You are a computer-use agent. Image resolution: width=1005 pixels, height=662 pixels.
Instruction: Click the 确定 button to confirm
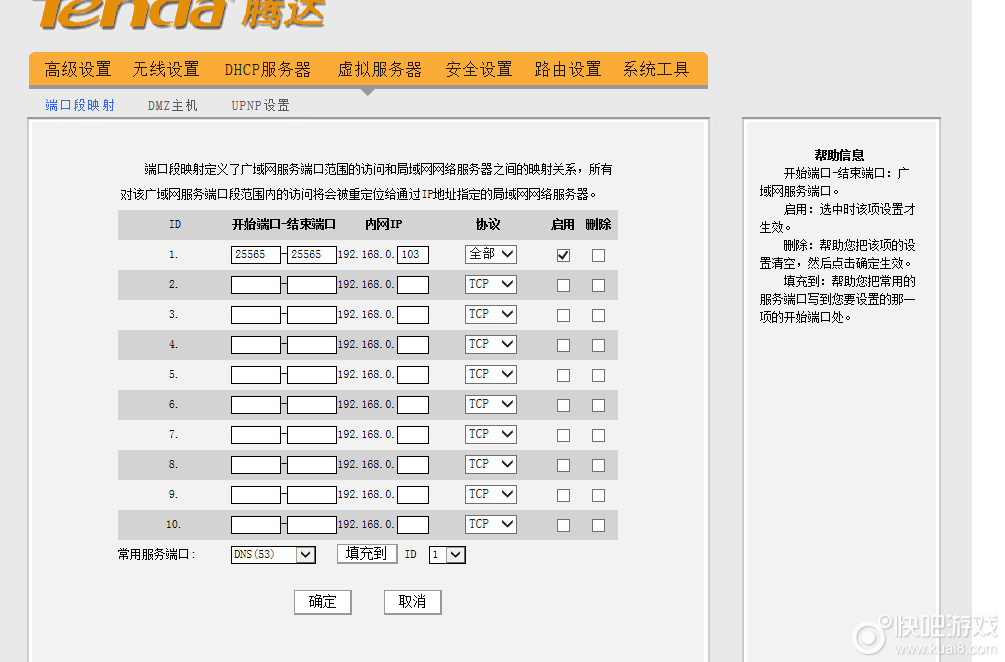click(x=323, y=602)
